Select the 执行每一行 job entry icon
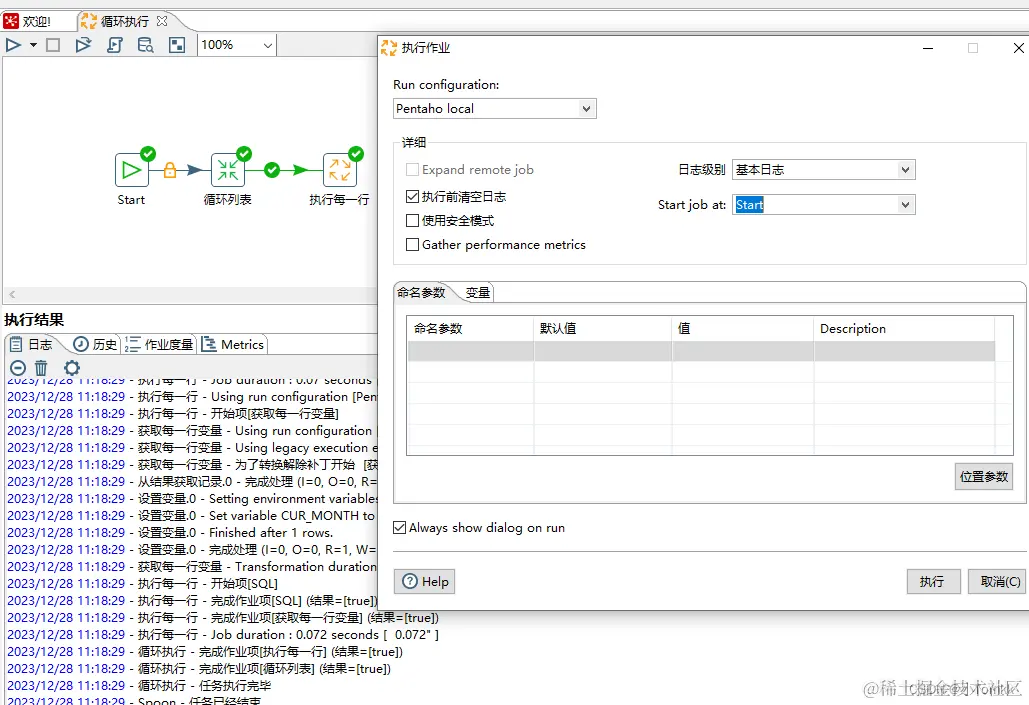1029x705 pixels. pos(340,170)
